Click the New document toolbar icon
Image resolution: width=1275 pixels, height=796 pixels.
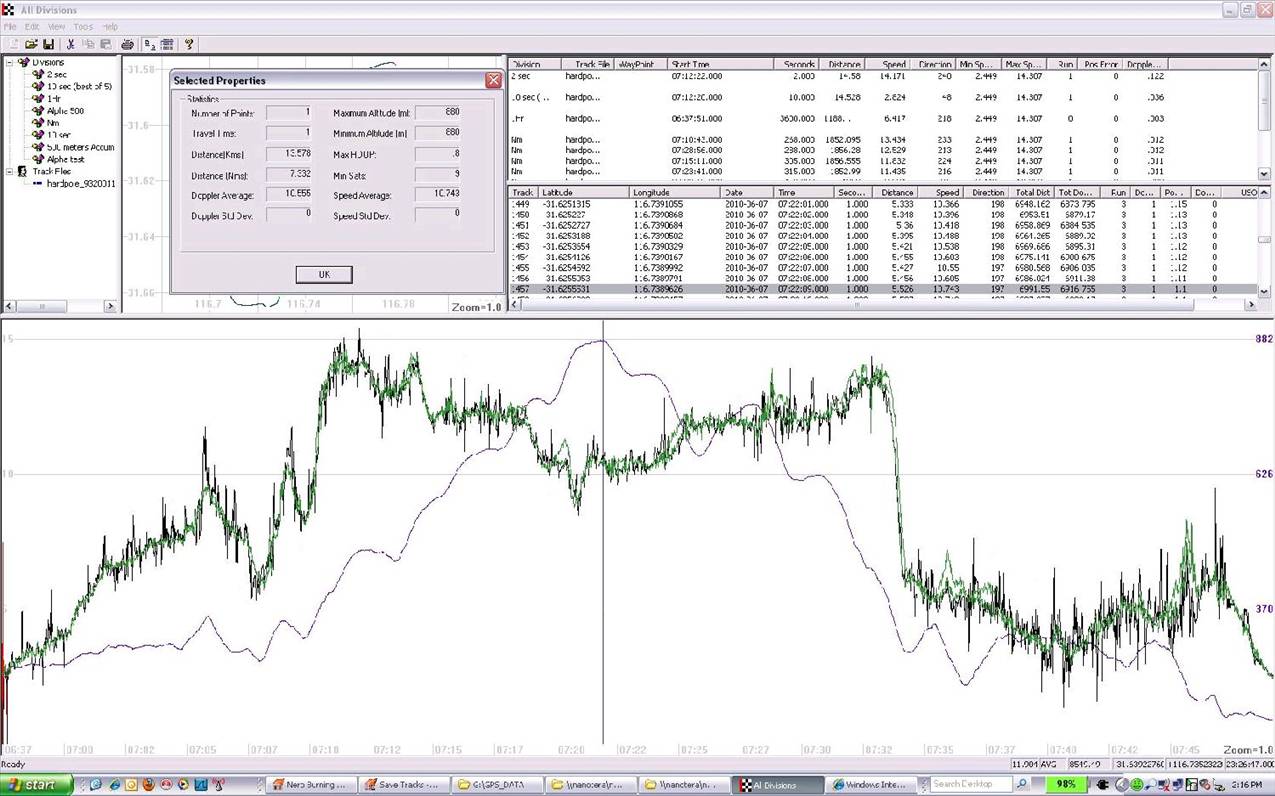[15, 44]
